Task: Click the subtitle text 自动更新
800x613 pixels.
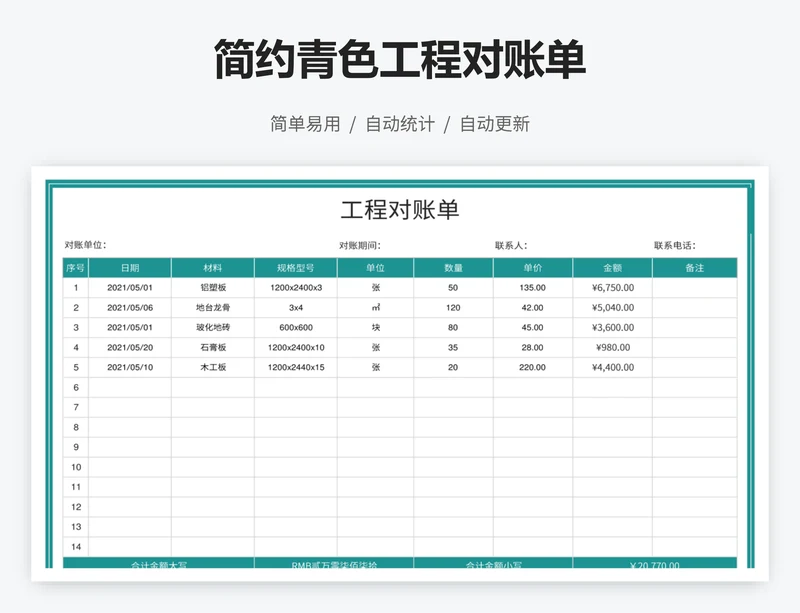Action: [x=495, y=124]
